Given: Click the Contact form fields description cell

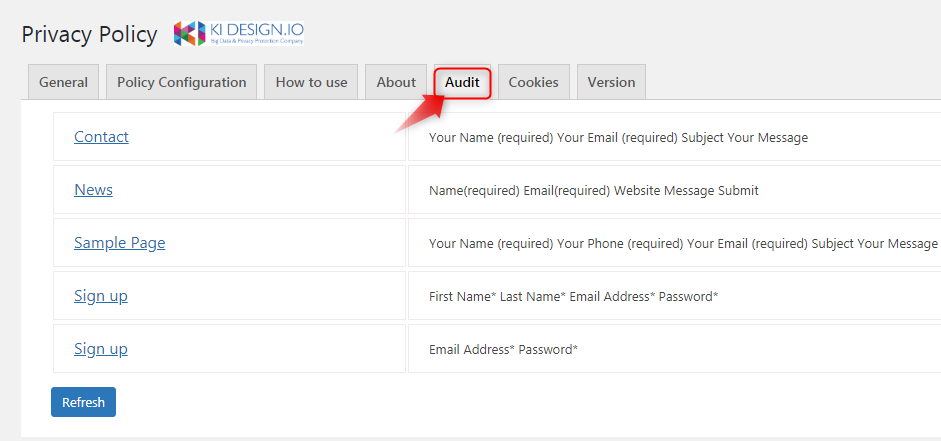Looking at the screenshot, I should point(675,137).
